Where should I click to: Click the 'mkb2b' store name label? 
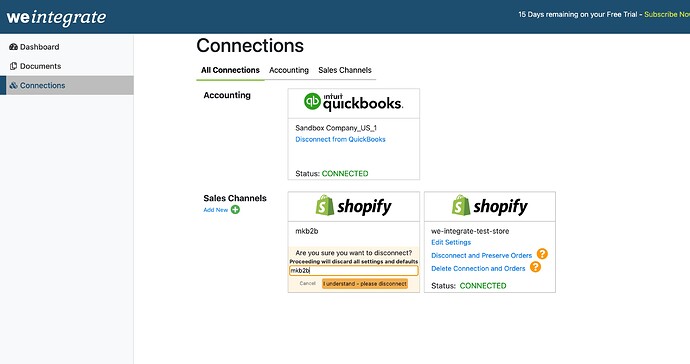pyautogui.click(x=307, y=231)
